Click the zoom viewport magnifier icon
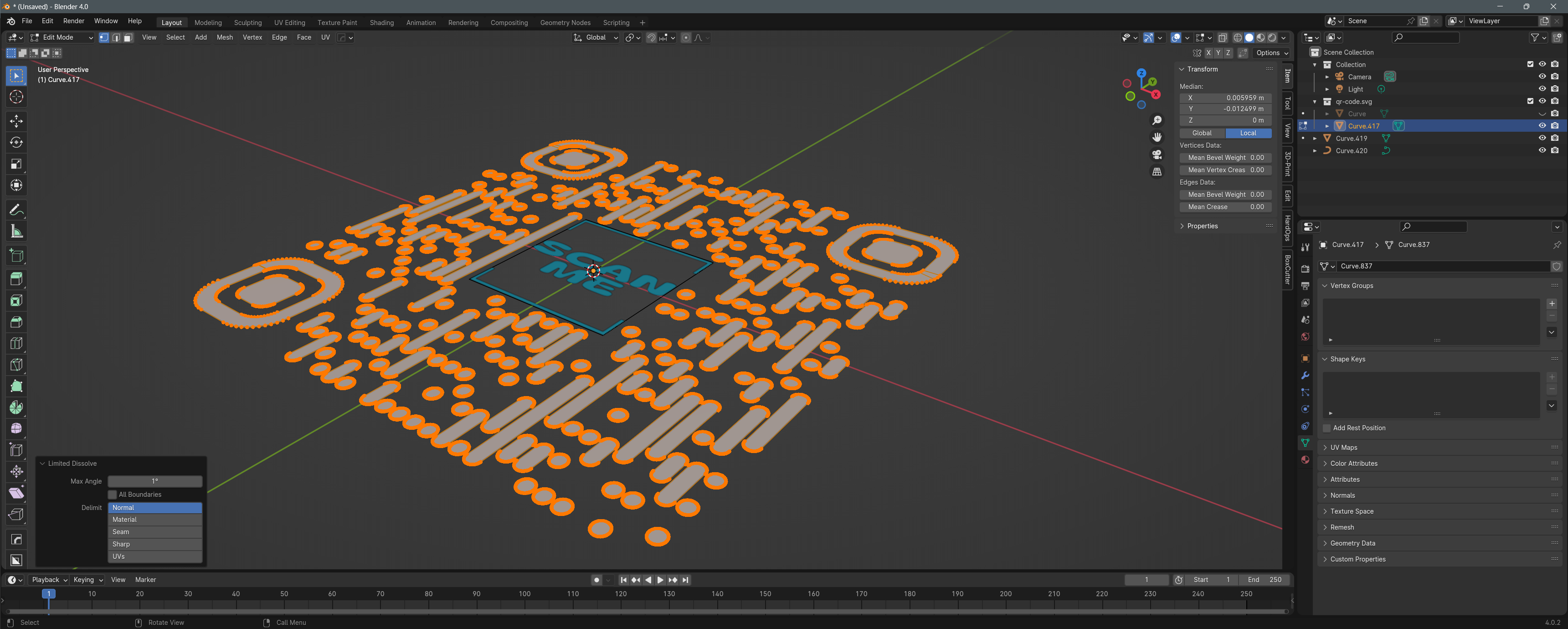Screen dimensions: 1568x629 click(1157, 121)
